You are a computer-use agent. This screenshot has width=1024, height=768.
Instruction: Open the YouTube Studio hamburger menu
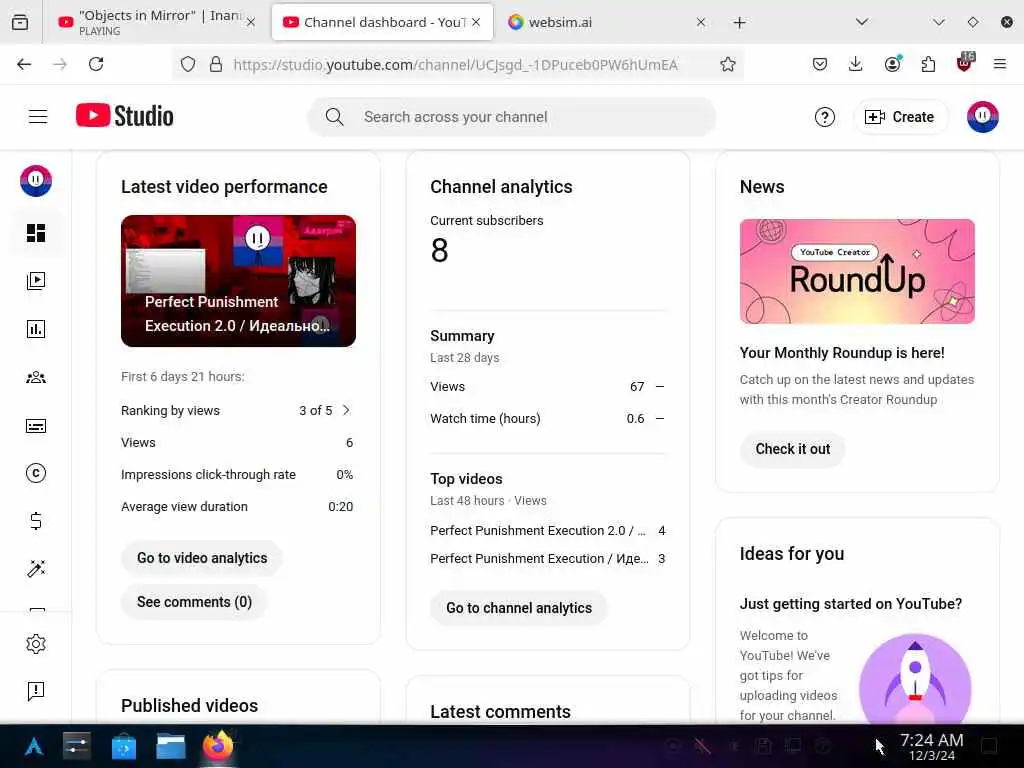click(38, 117)
